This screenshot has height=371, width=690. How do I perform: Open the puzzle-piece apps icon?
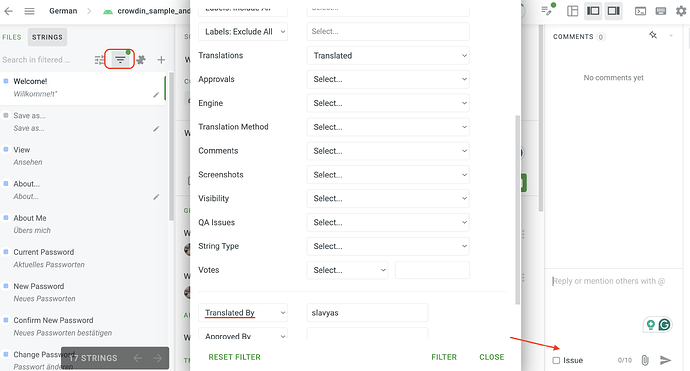coord(141,60)
